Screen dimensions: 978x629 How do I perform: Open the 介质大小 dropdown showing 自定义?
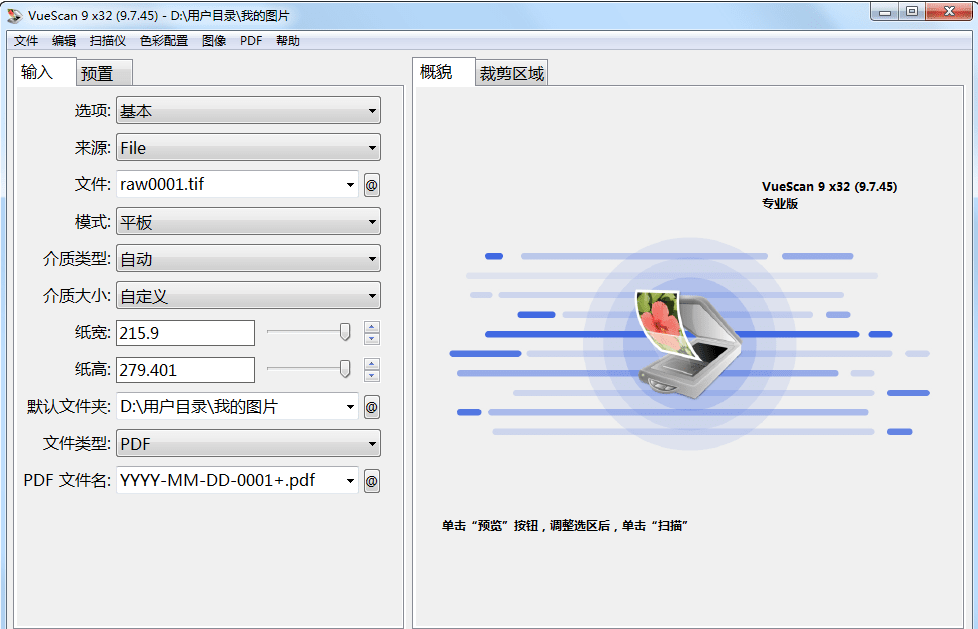pyautogui.click(x=248, y=296)
